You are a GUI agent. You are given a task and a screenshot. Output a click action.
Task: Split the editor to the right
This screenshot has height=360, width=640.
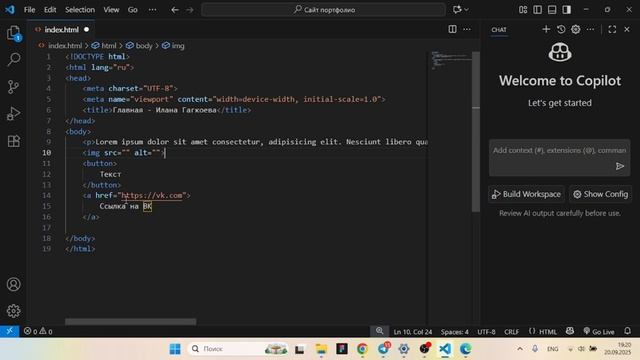452,29
